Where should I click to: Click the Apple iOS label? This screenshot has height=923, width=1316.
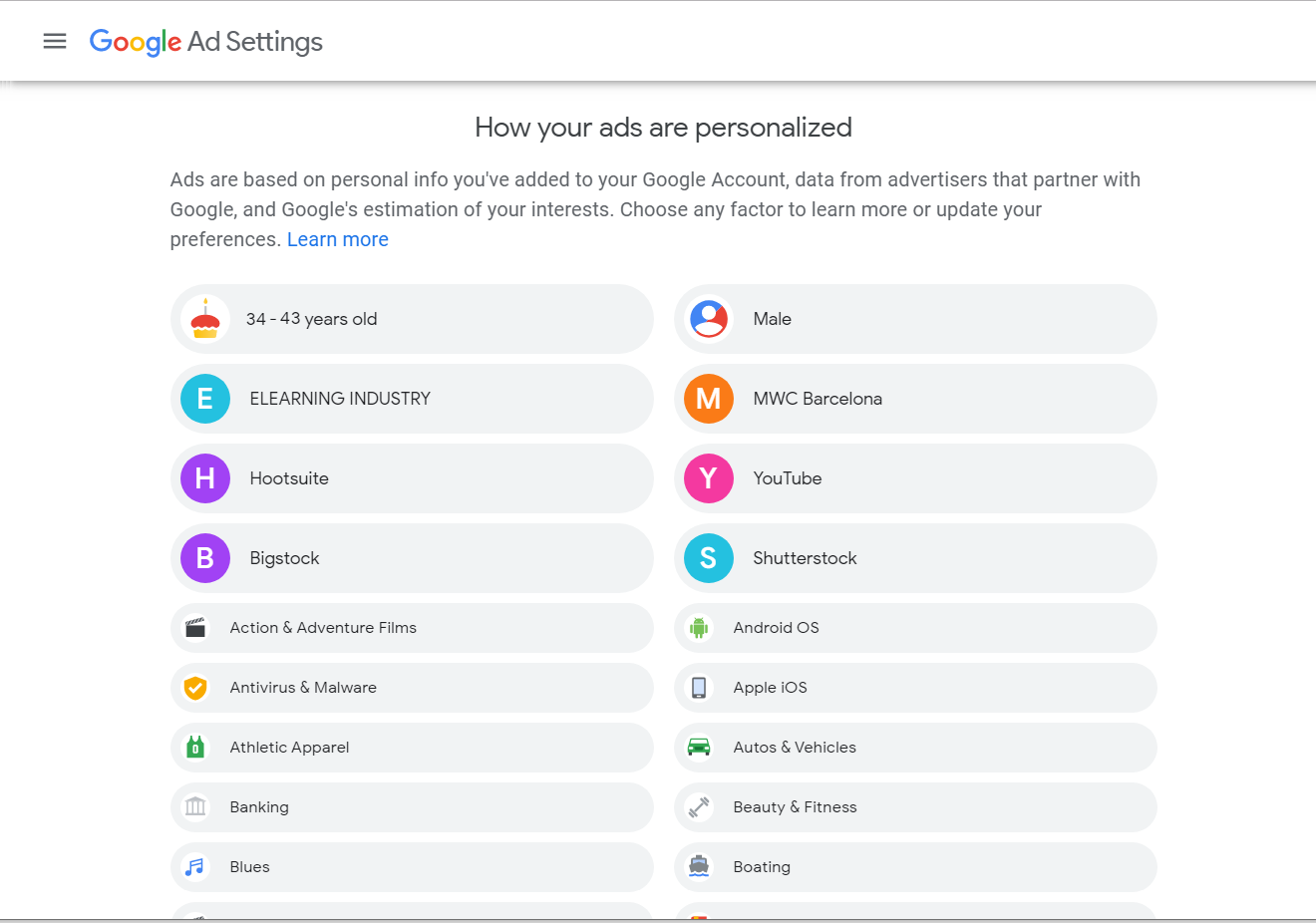pos(770,688)
